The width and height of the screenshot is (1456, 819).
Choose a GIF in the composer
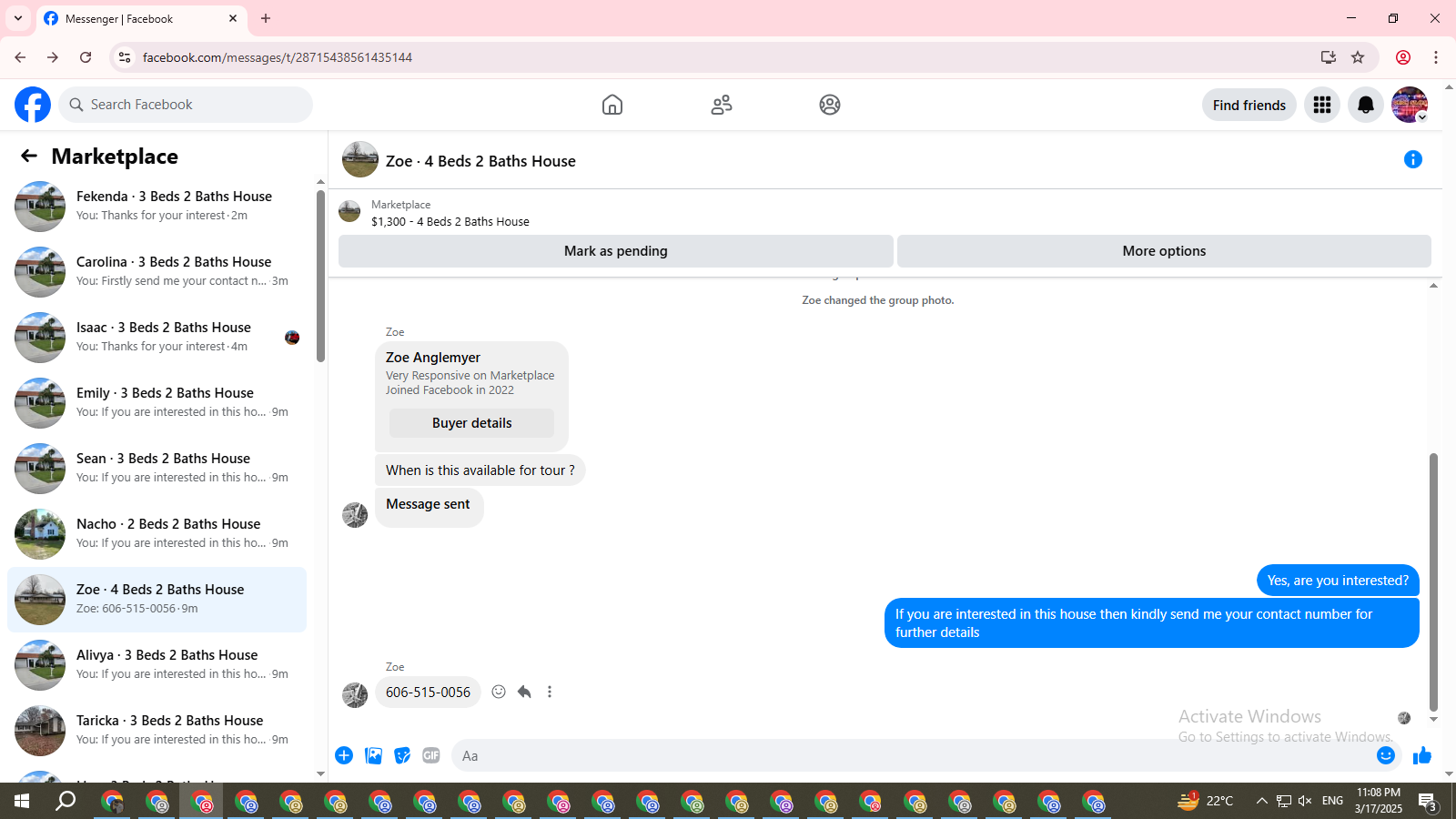pos(431,755)
